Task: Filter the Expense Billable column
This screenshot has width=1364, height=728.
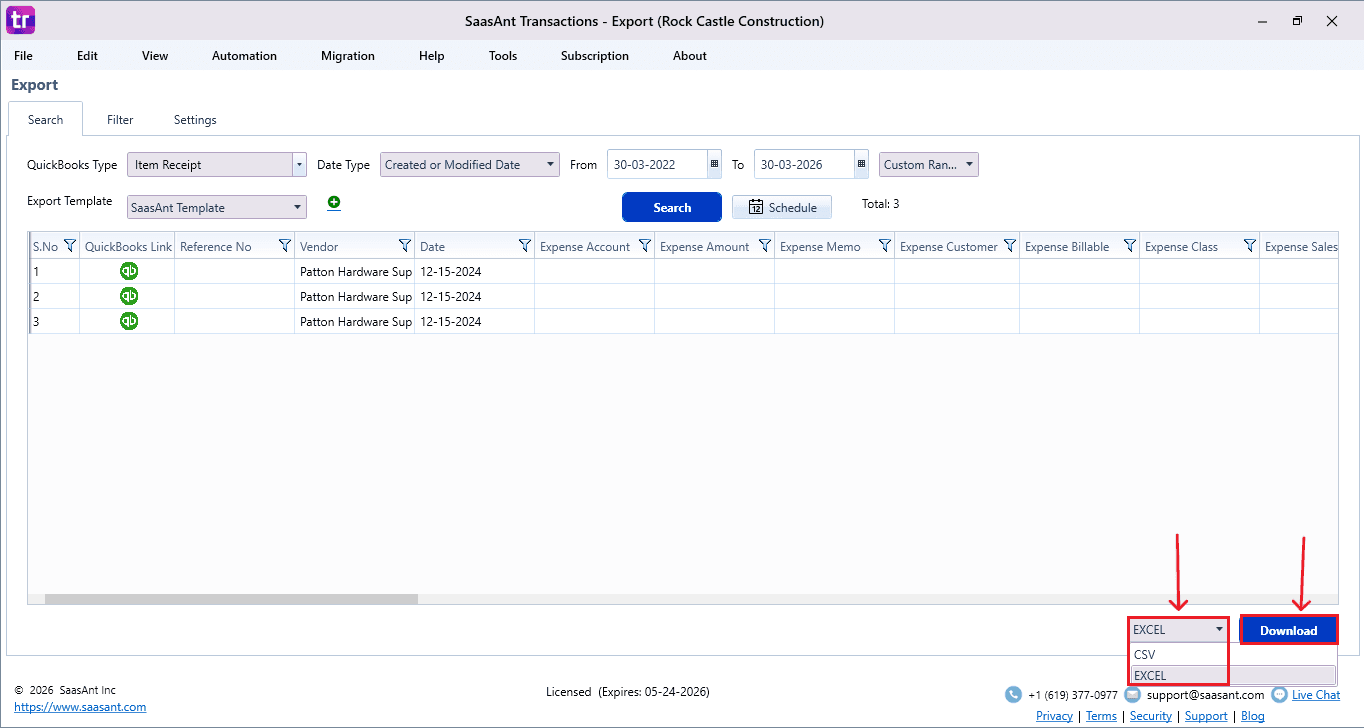Action: pos(1130,246)
